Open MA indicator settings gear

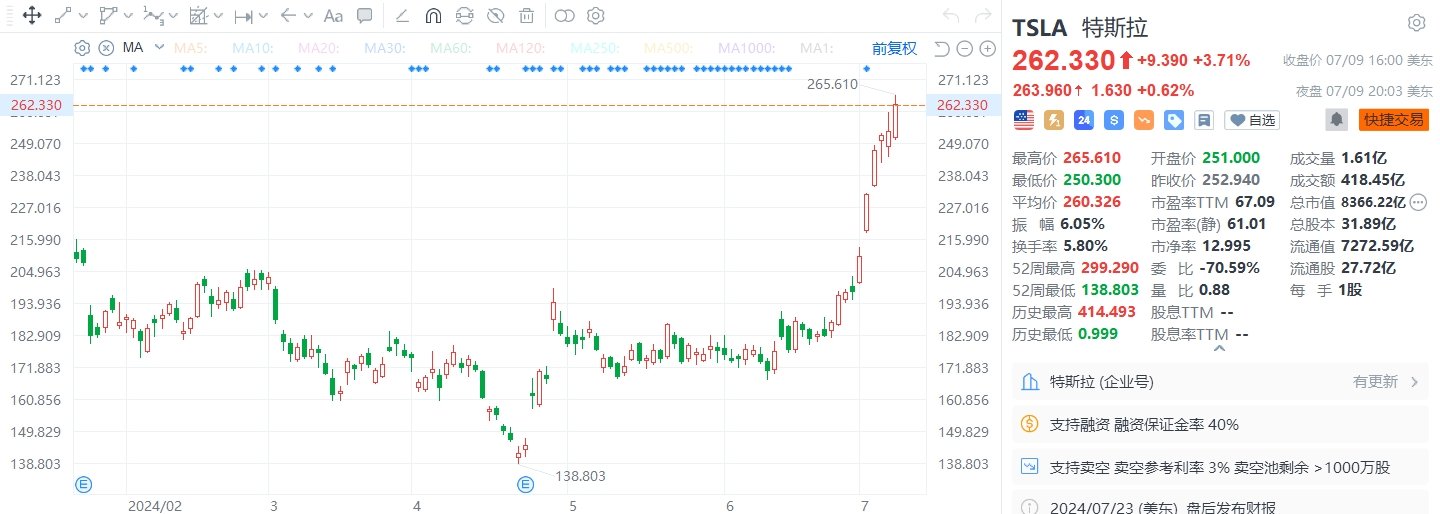point(82,47)
